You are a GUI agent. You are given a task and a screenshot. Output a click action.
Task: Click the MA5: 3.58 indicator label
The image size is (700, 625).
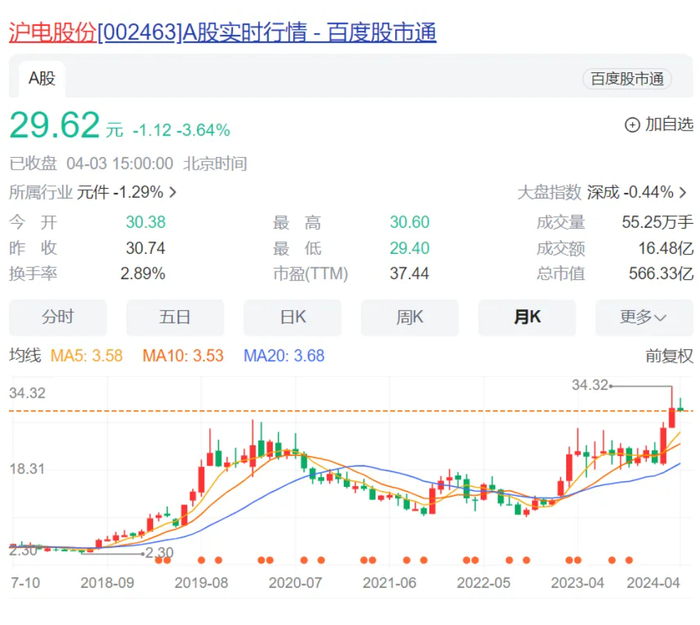click(x=87, y=356)
